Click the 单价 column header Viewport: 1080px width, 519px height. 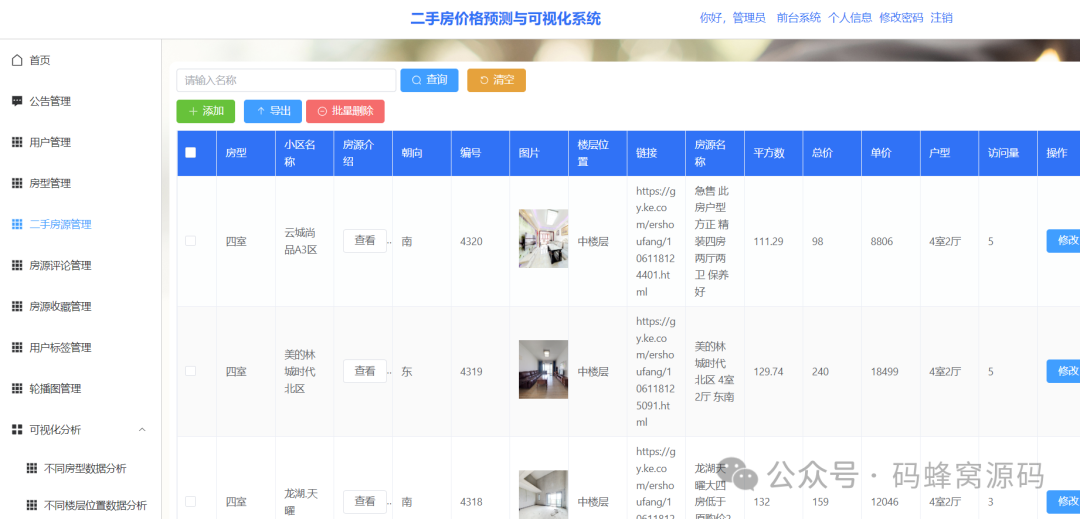pyautogui.click(x=891, y=153)
